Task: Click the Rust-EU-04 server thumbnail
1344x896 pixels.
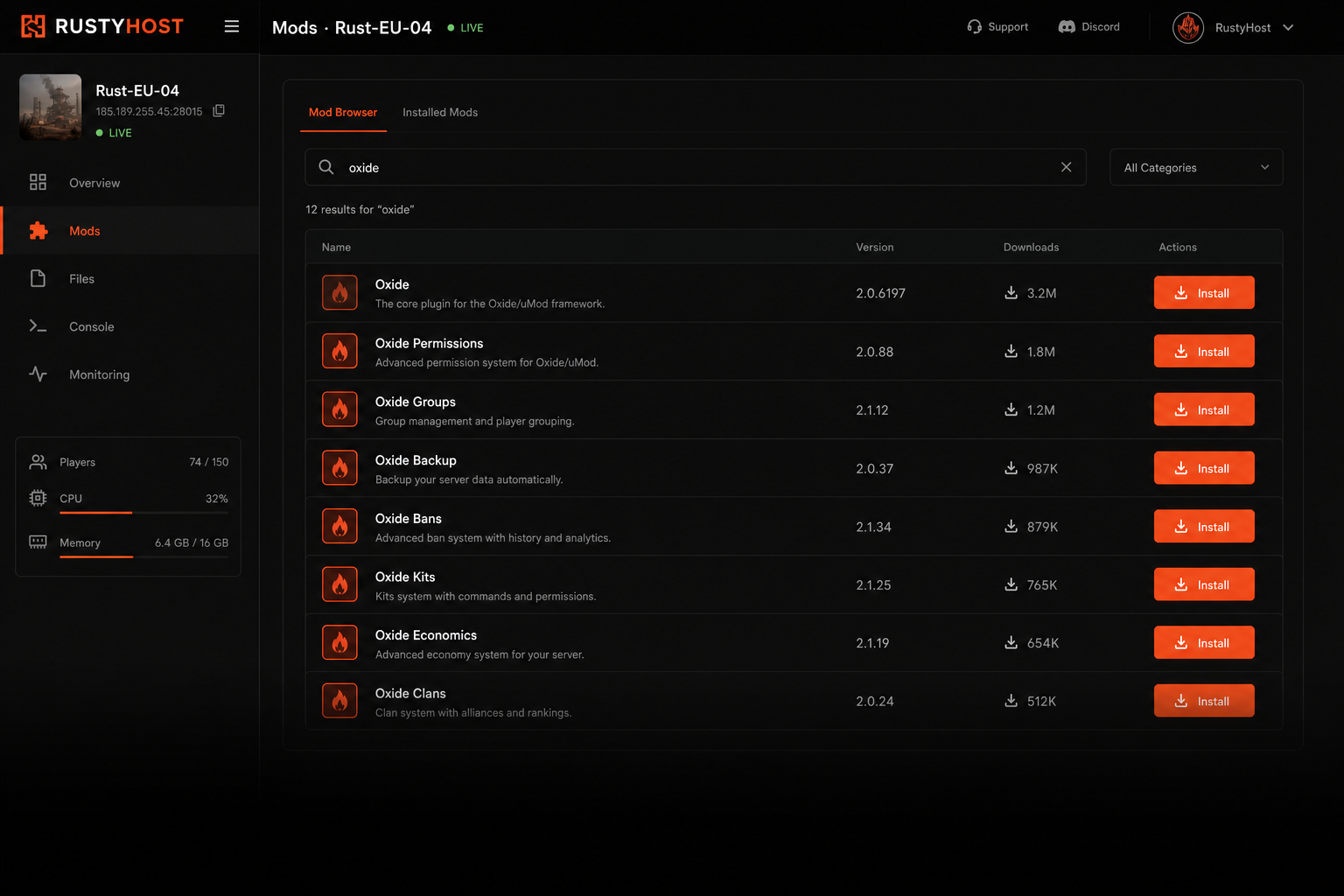Action: [51, 107]
